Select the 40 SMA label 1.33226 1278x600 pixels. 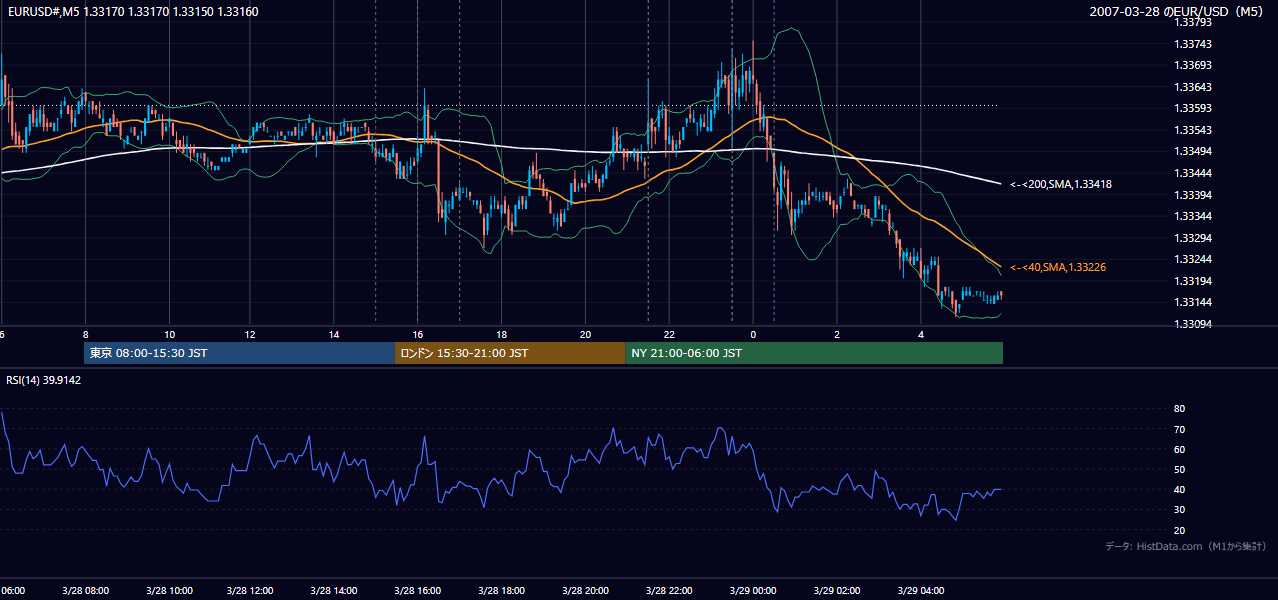(x=1058, y=267)
